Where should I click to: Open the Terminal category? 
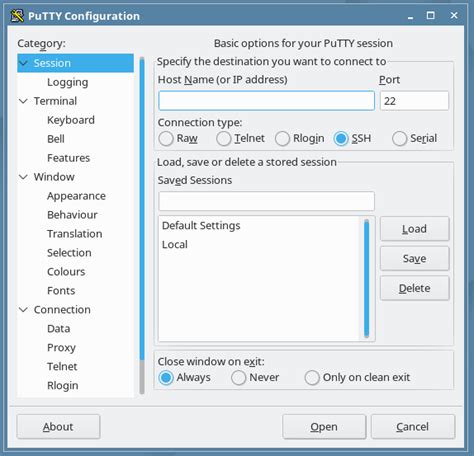tap(55, 101)
